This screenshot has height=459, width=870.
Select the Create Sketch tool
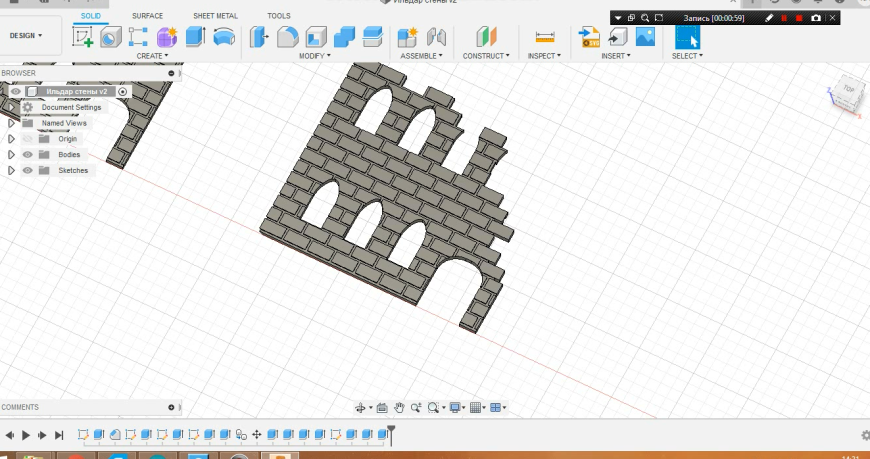pos(83,37)
